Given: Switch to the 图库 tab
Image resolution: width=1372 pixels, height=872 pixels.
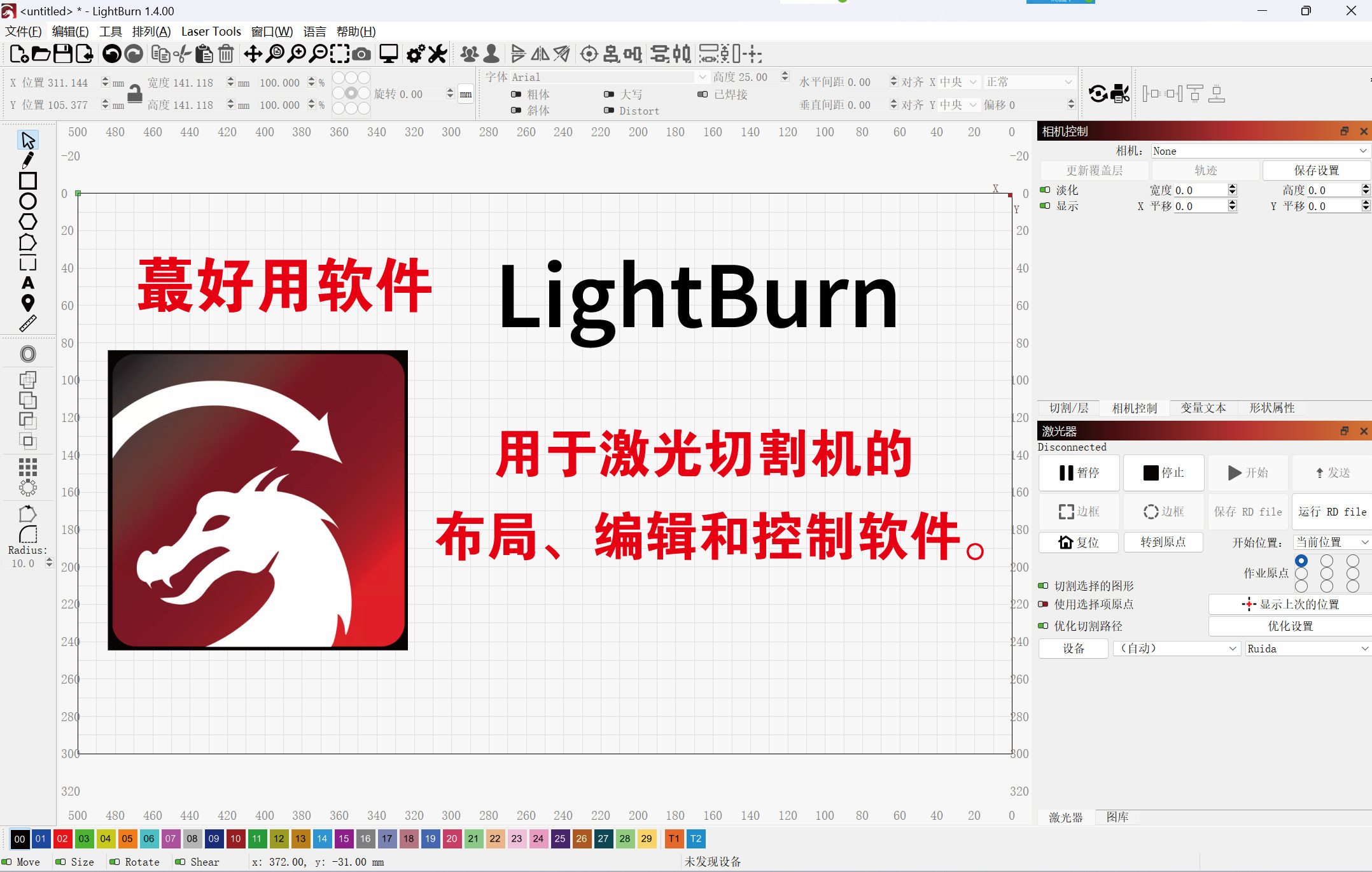Looking at the screenshot, I should pos(1117,817).
